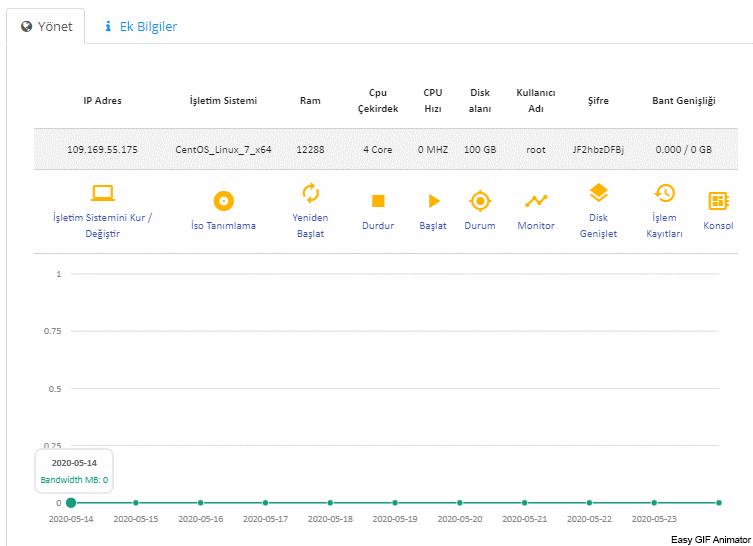Select the password text JF2hbzDFBj

[598, 149]
